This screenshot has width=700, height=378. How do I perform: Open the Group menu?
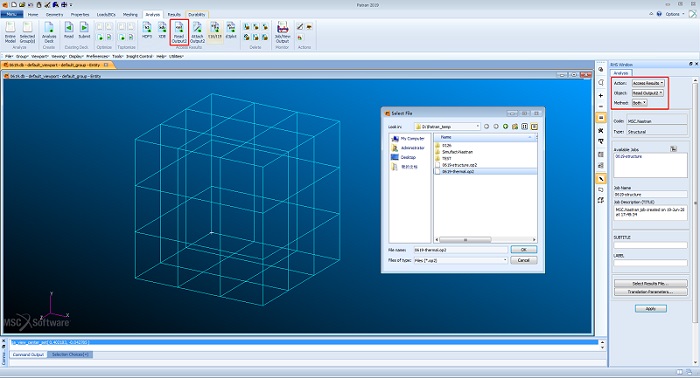(x=21, y=57)
